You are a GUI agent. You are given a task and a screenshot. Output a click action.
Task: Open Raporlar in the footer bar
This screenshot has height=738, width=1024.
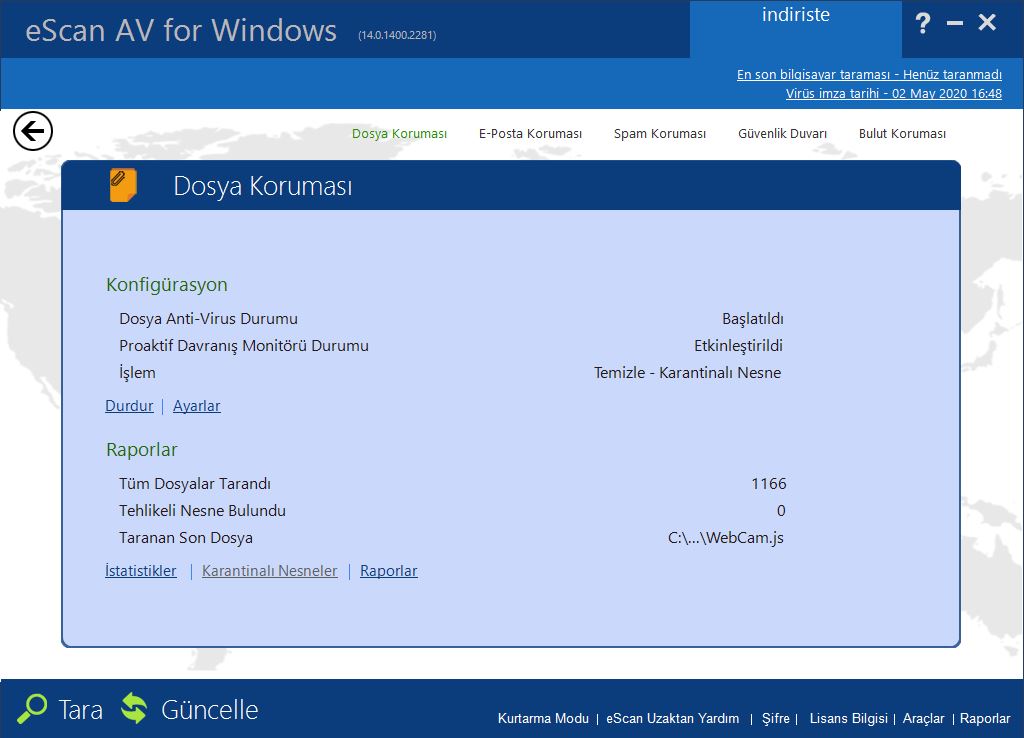(x=985, y=718)
